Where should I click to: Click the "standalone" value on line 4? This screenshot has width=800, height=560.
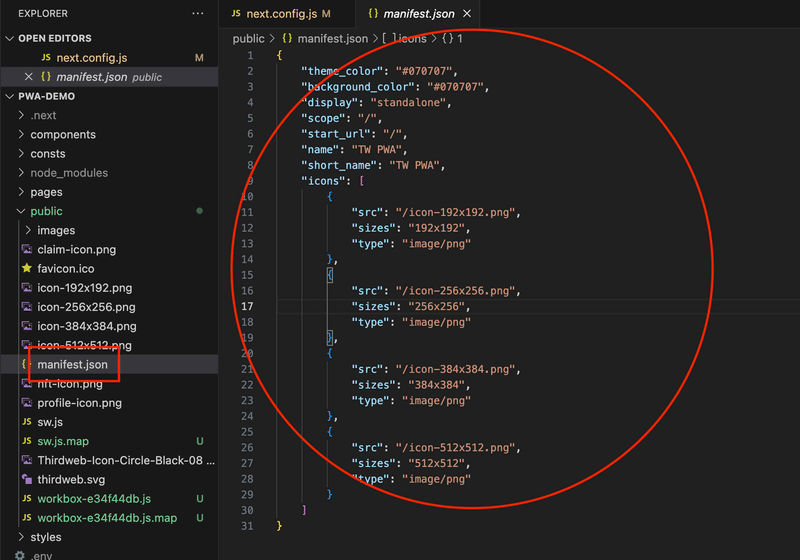click(x=409, y=103)
